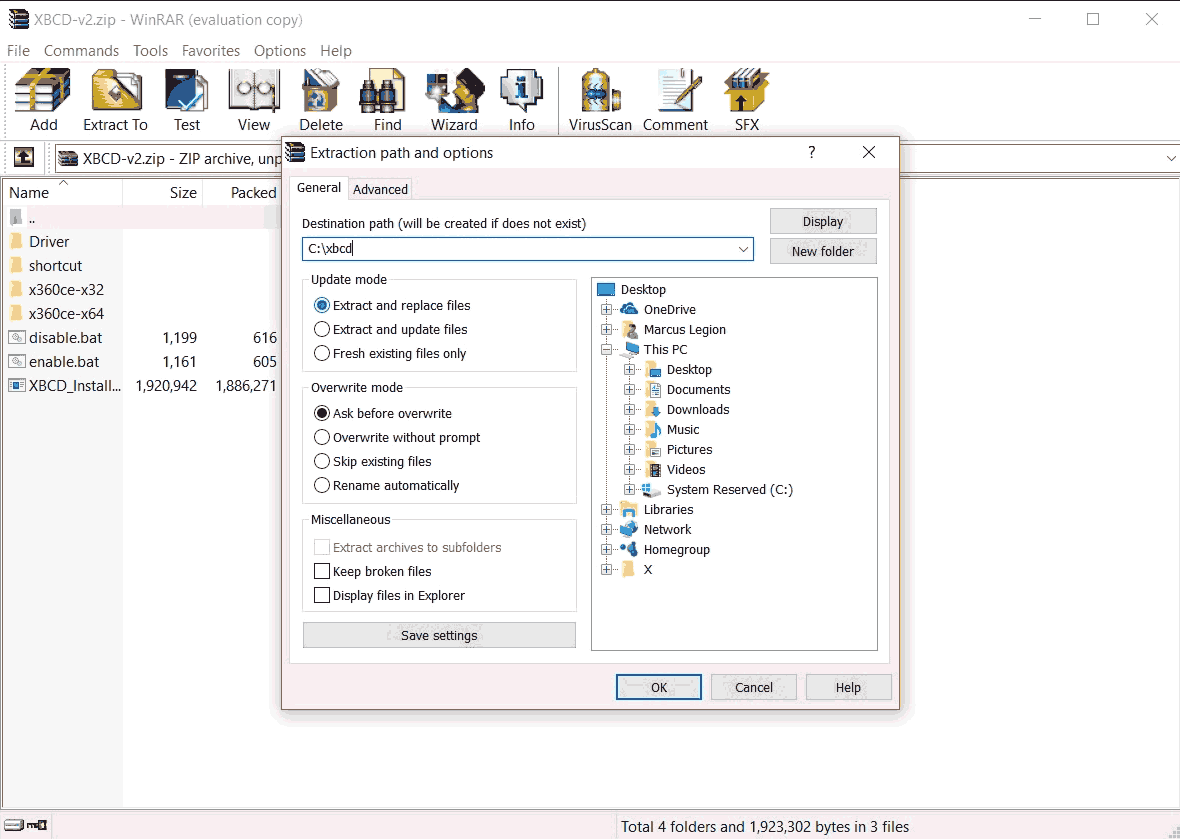Image resolution: width=1180 pixels, height=839 pixels.
Task: Expand the Documents tree node
Action: tap(630, 389)
